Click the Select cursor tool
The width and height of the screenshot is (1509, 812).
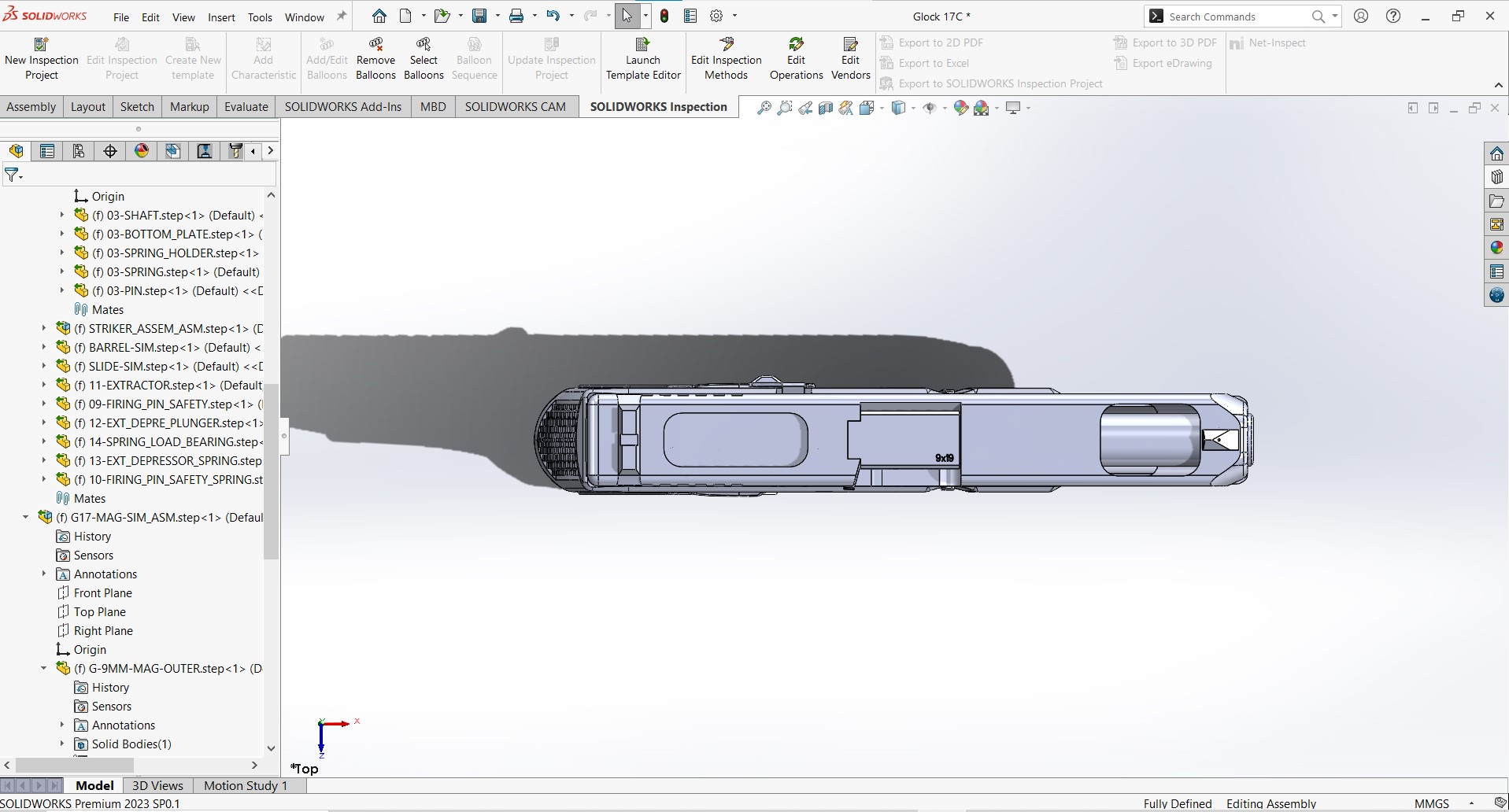[x=627, y=16]
